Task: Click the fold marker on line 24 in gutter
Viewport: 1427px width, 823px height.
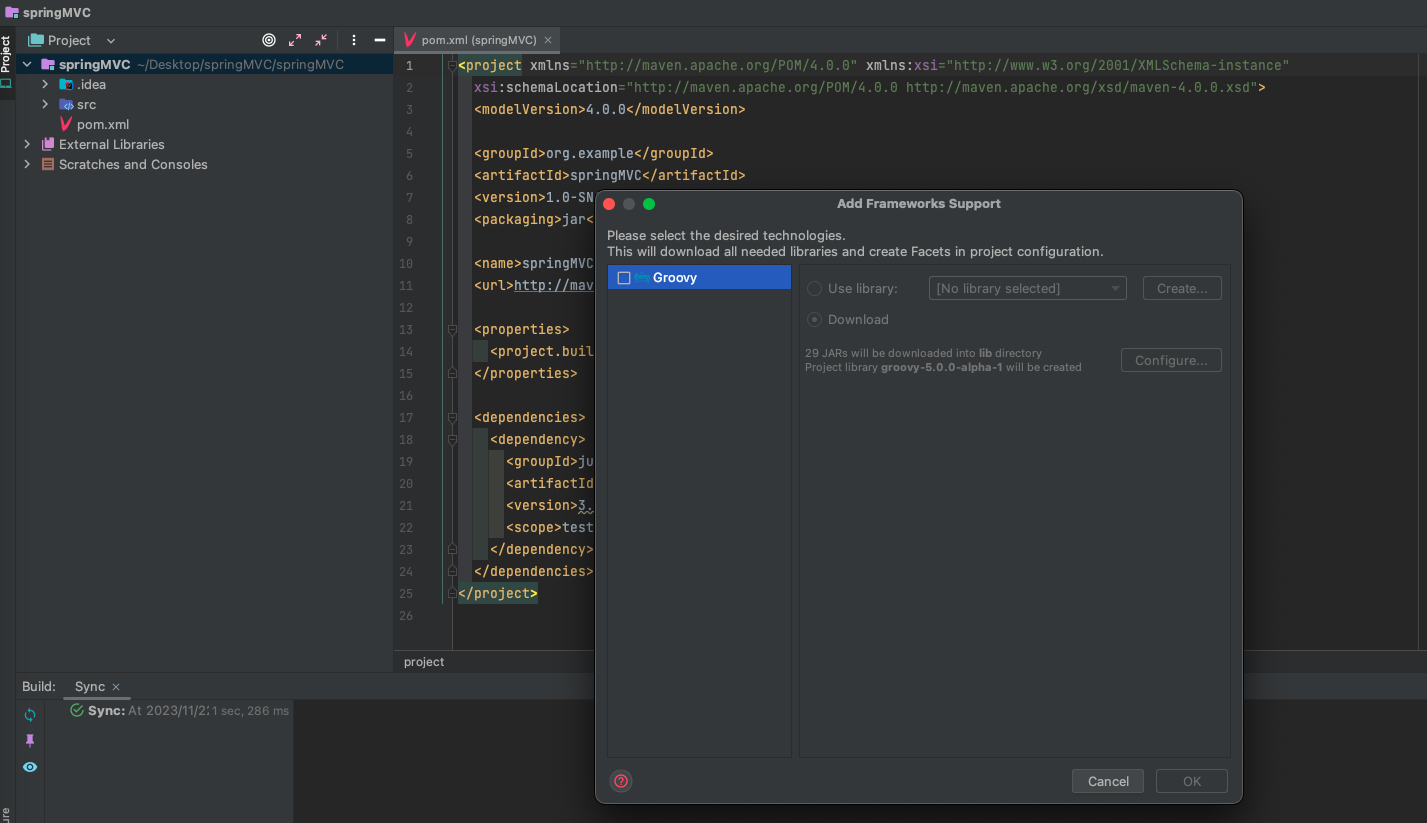Action: 452,571
